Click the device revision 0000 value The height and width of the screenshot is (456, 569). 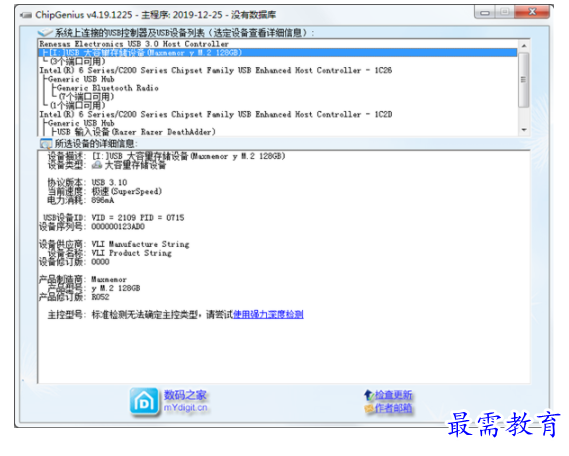100,262
